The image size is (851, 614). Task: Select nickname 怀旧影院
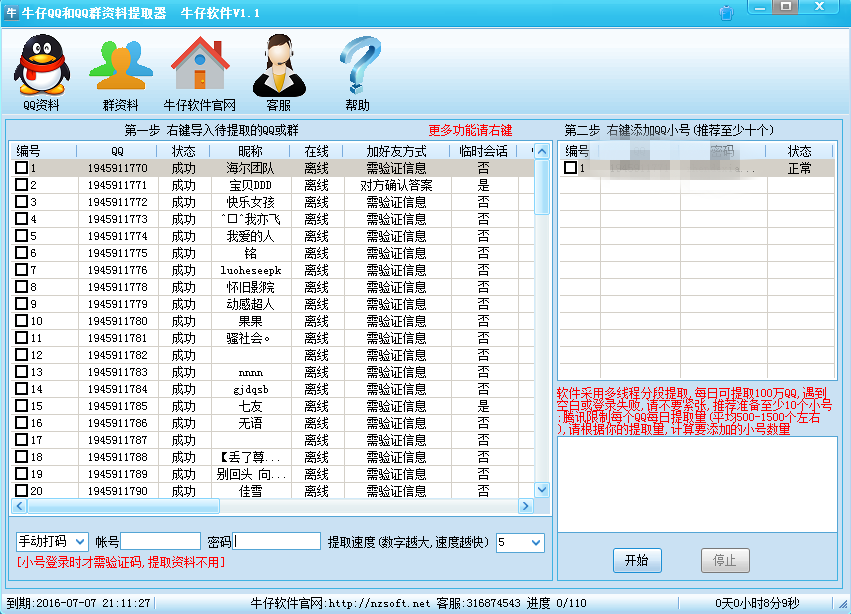[250, 287]
